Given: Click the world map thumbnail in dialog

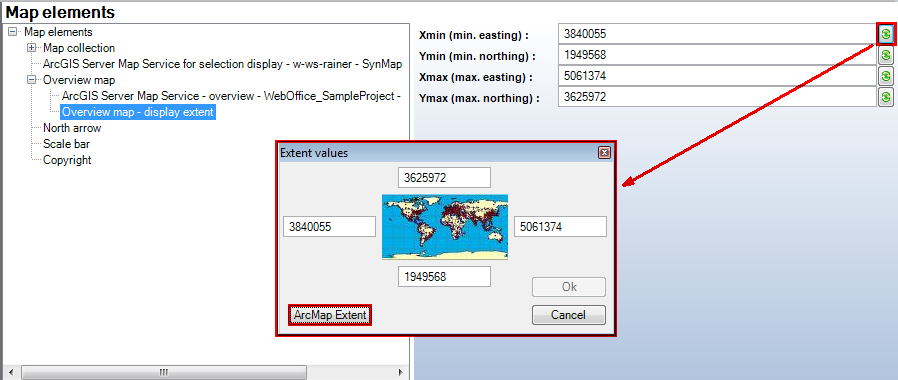Looking at the screenshot, I should pos(445,227).
